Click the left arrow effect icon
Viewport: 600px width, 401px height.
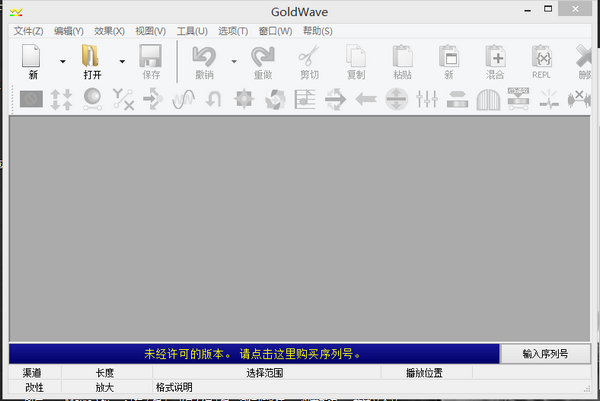click(366, 99)
